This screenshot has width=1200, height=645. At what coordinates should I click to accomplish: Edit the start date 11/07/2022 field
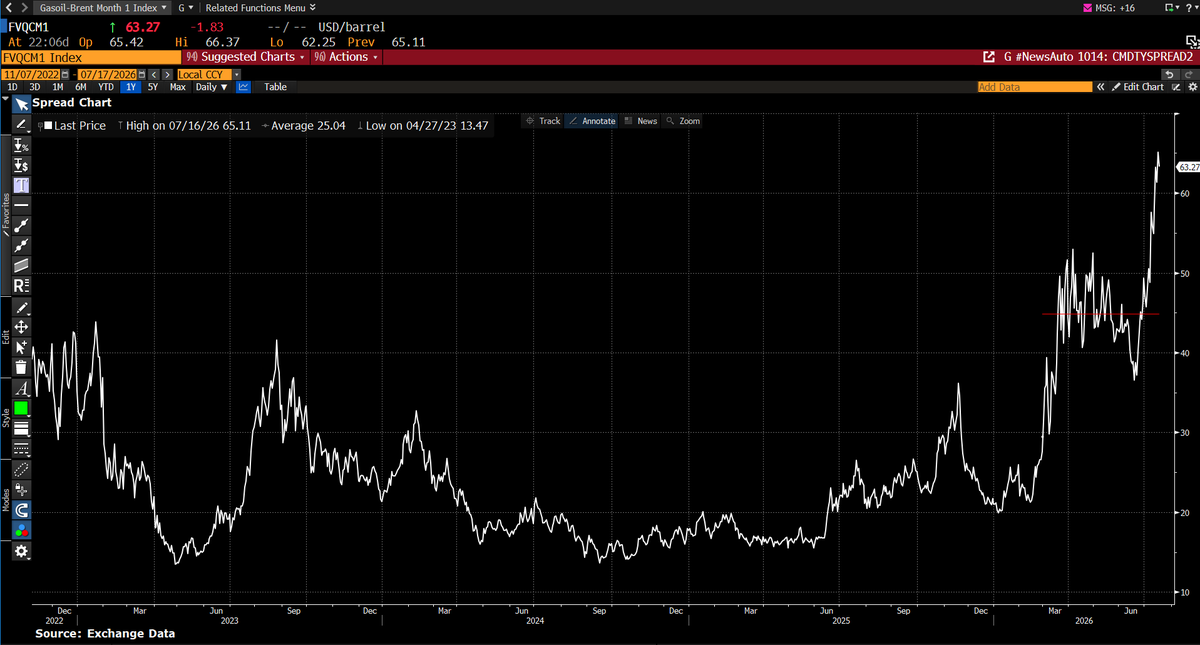click(x=30, y=74)
